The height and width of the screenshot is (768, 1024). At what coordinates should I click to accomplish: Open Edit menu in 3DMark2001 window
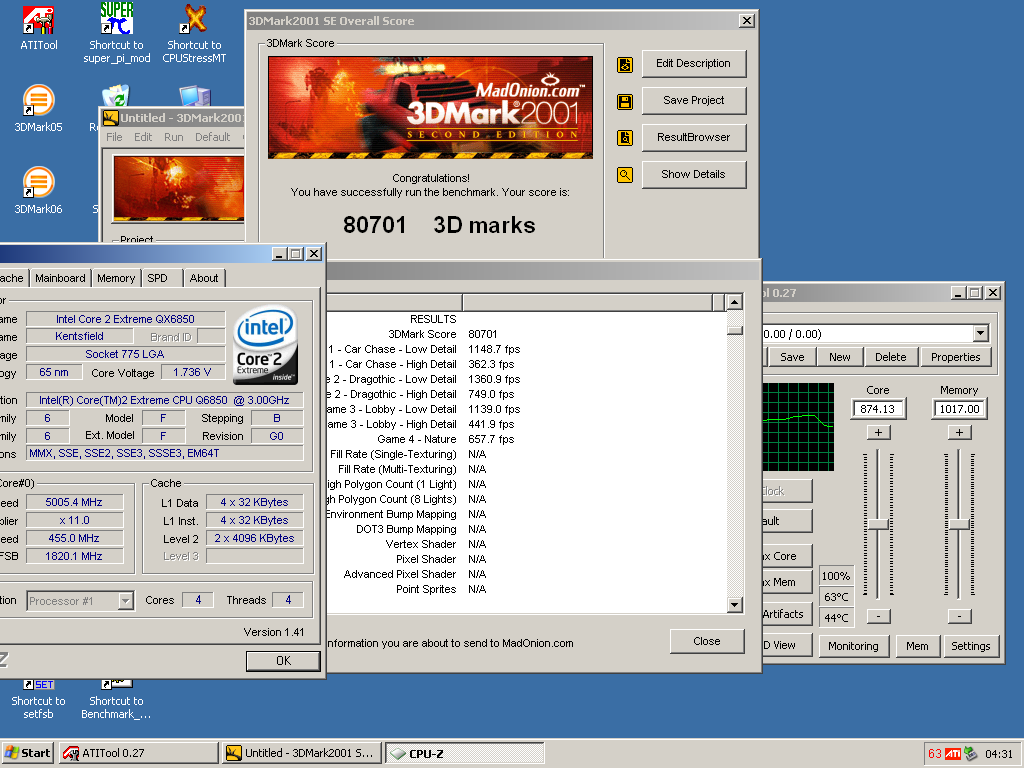143,137
